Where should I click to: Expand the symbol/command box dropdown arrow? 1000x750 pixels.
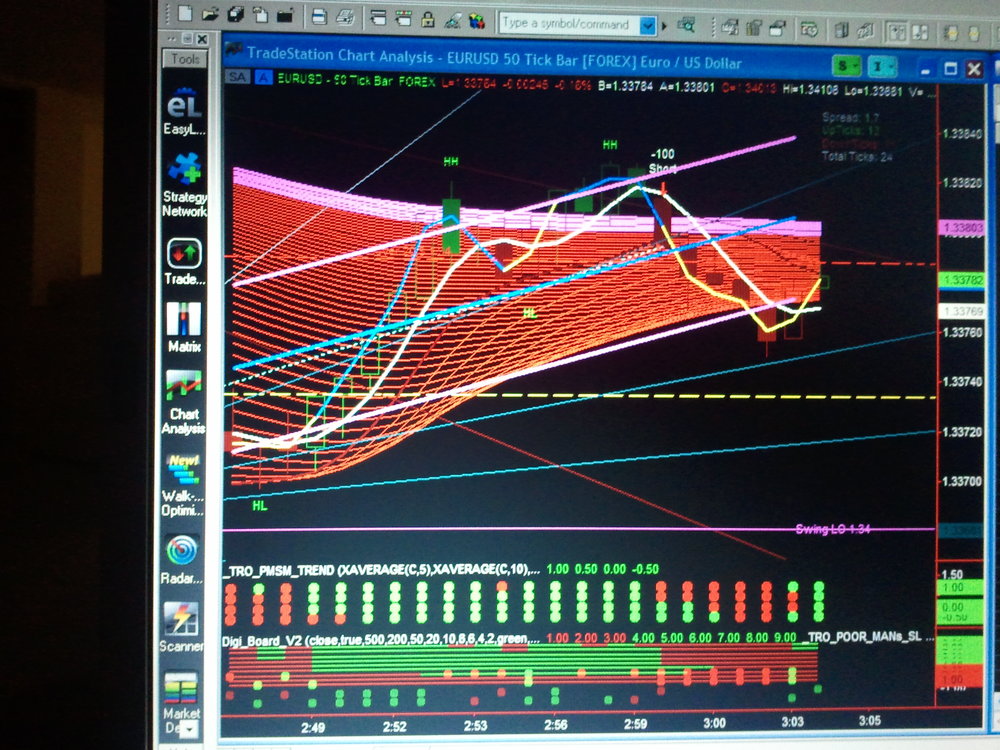click(648, 26)
